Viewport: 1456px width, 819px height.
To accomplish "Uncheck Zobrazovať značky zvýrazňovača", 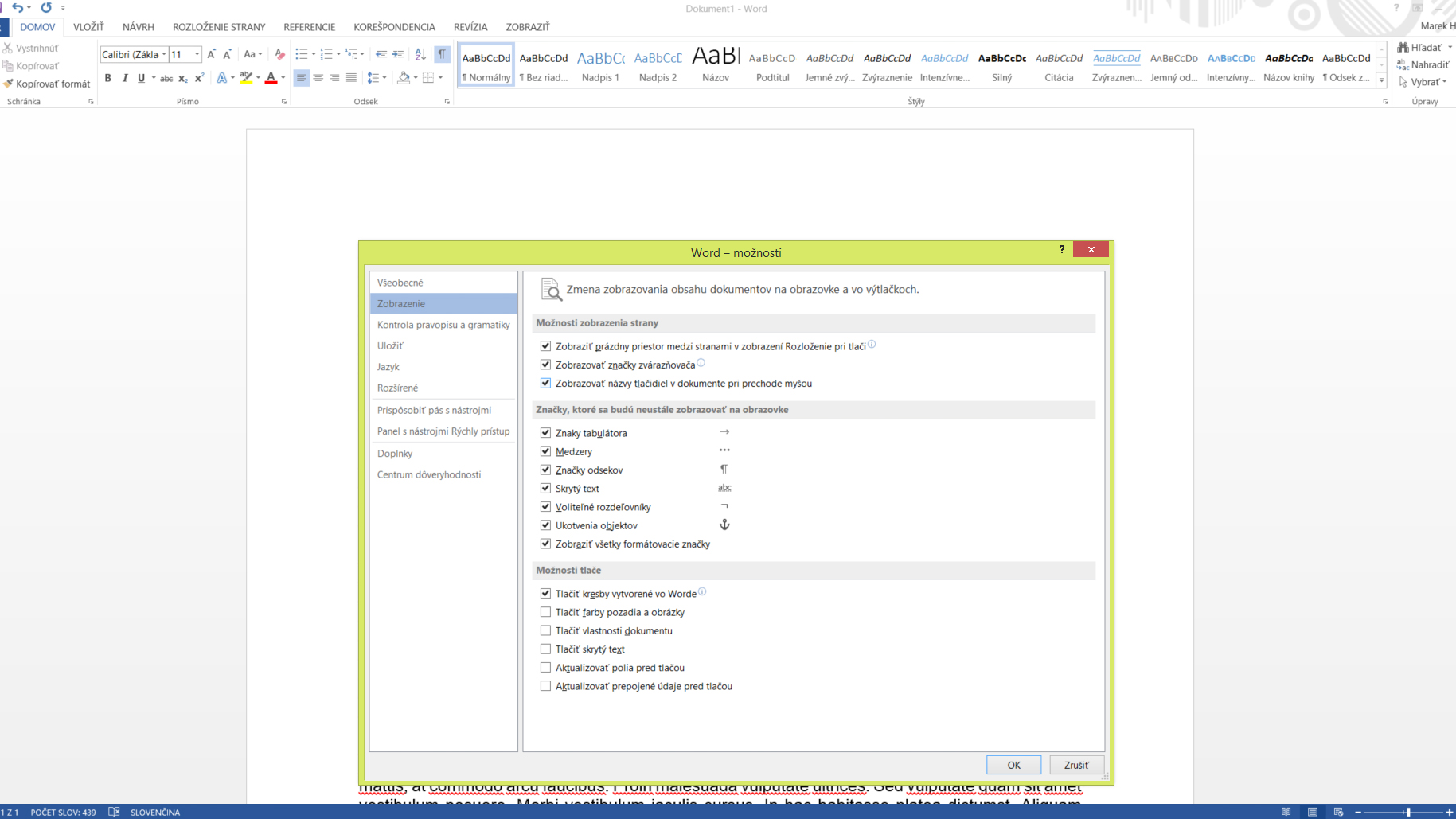I will point(545,365).
